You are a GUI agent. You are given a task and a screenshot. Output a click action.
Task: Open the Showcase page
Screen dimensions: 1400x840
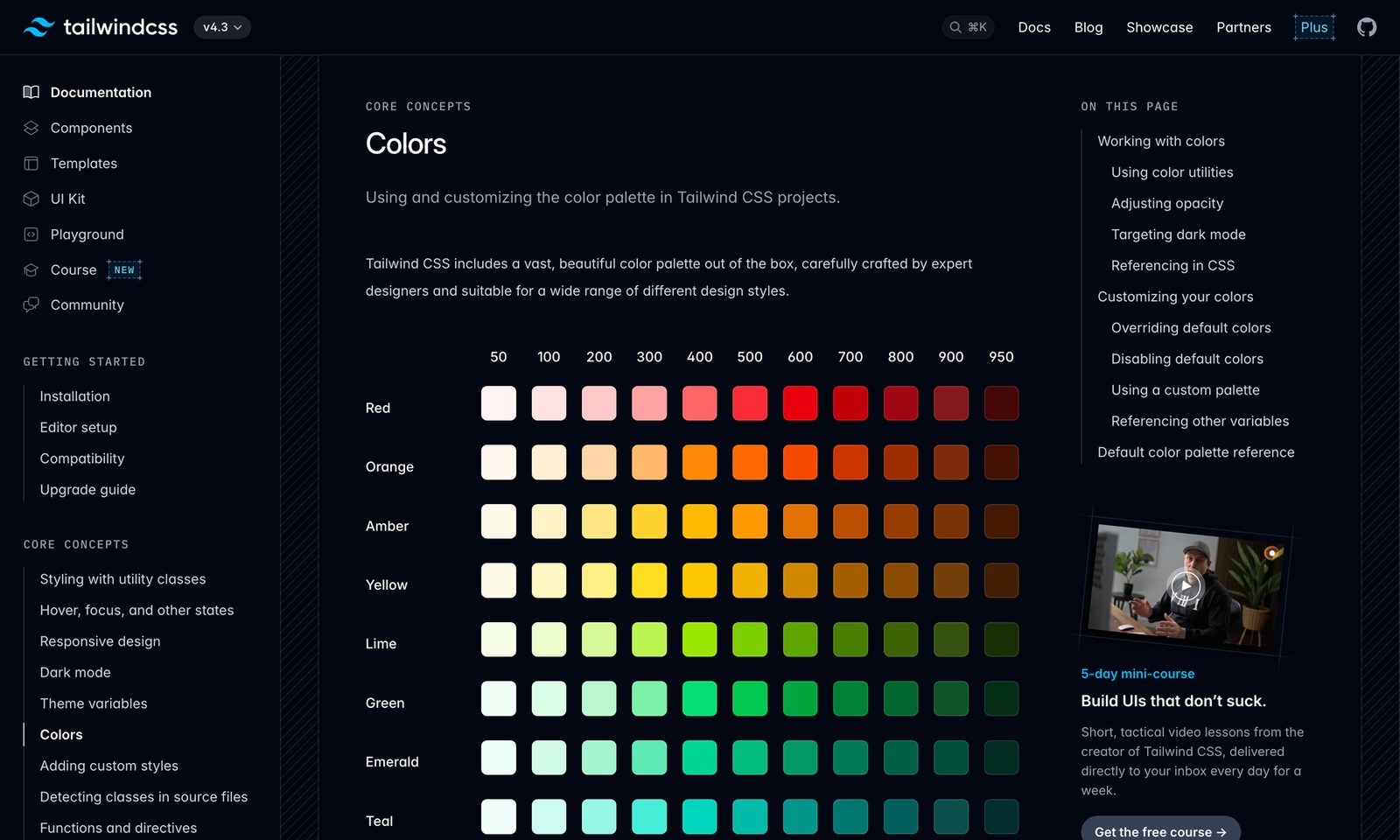[x=1159, y=27]
